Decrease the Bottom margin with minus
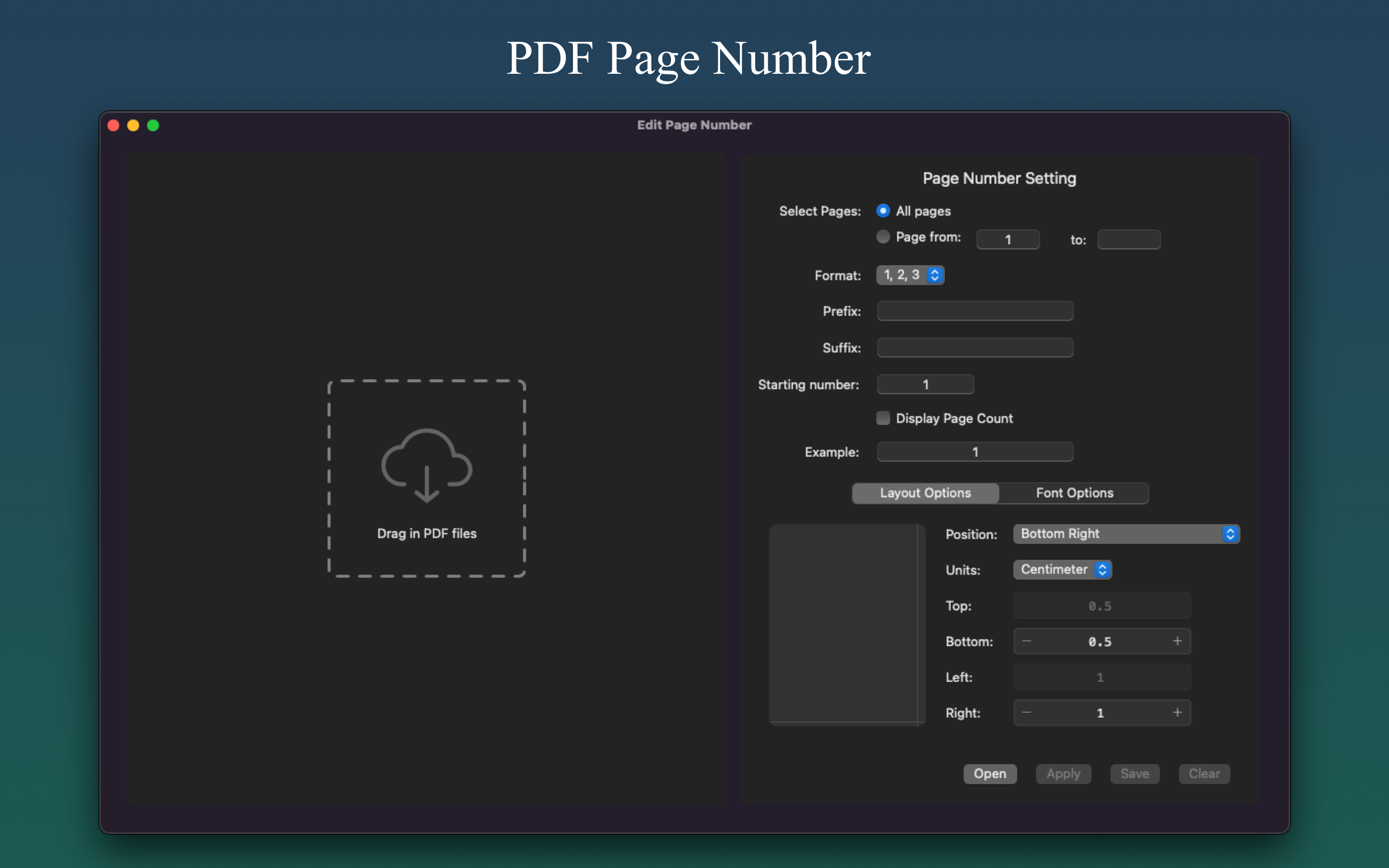Screen dimensions: 1389x868 (1027, 641)
